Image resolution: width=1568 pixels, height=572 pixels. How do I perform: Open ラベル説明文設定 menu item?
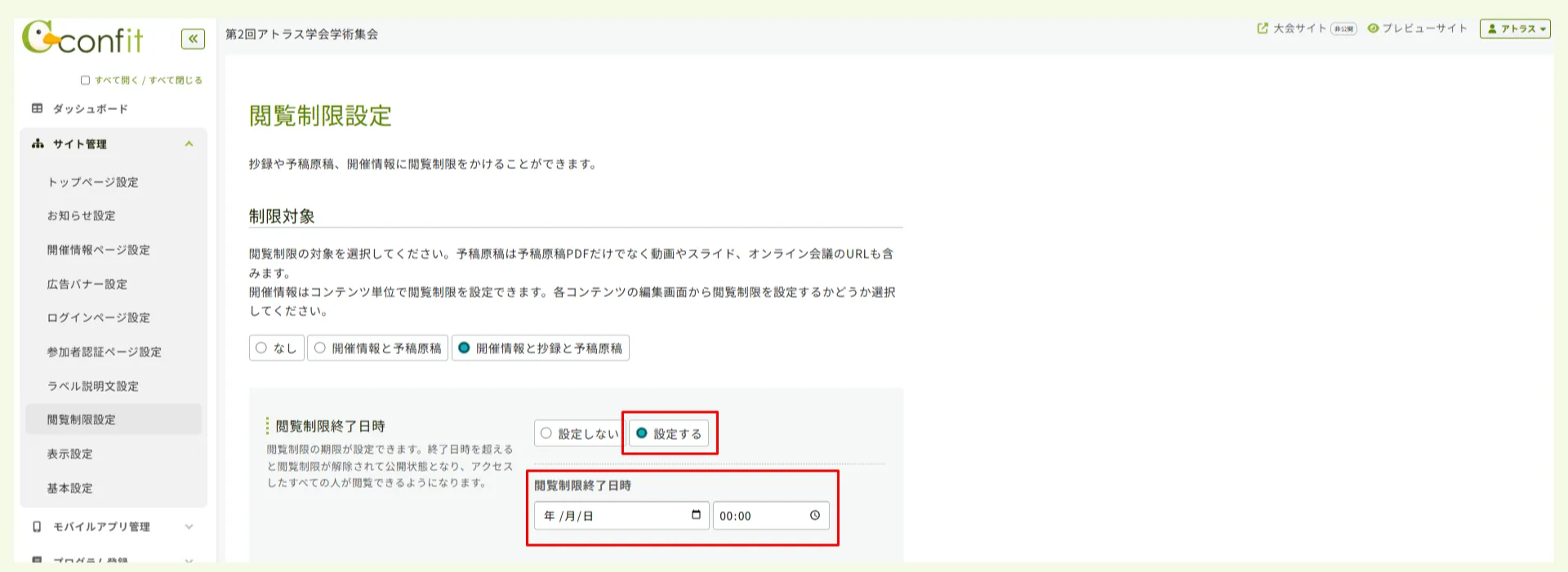[92, 386]
